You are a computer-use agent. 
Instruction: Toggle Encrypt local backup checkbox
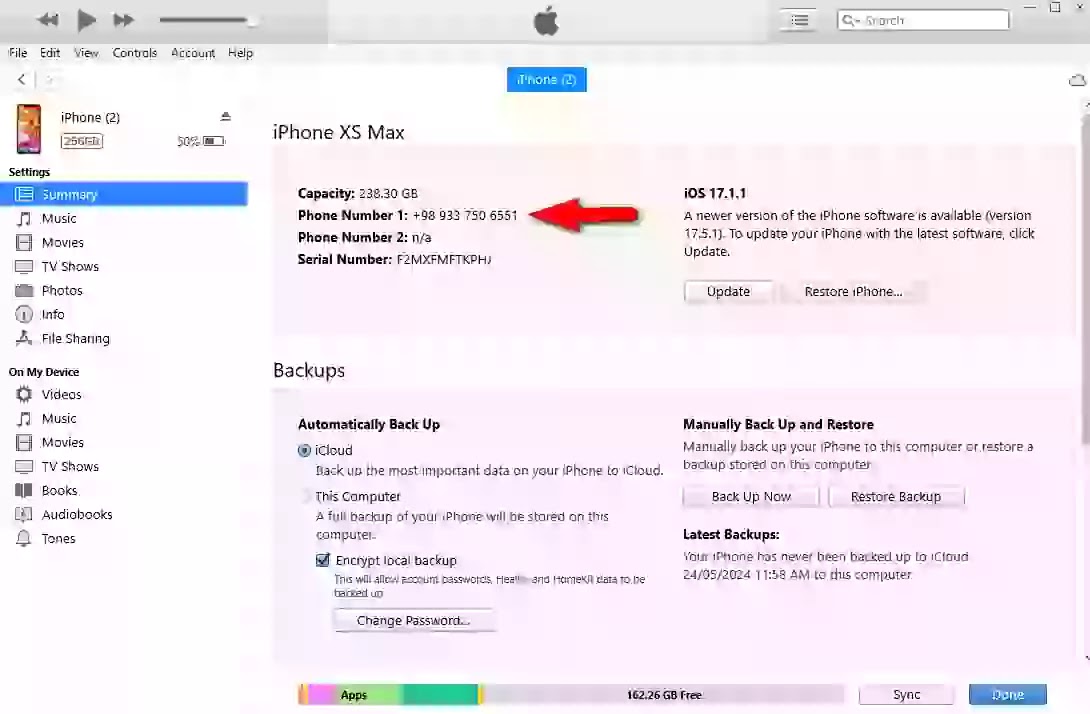coord(323,560)
